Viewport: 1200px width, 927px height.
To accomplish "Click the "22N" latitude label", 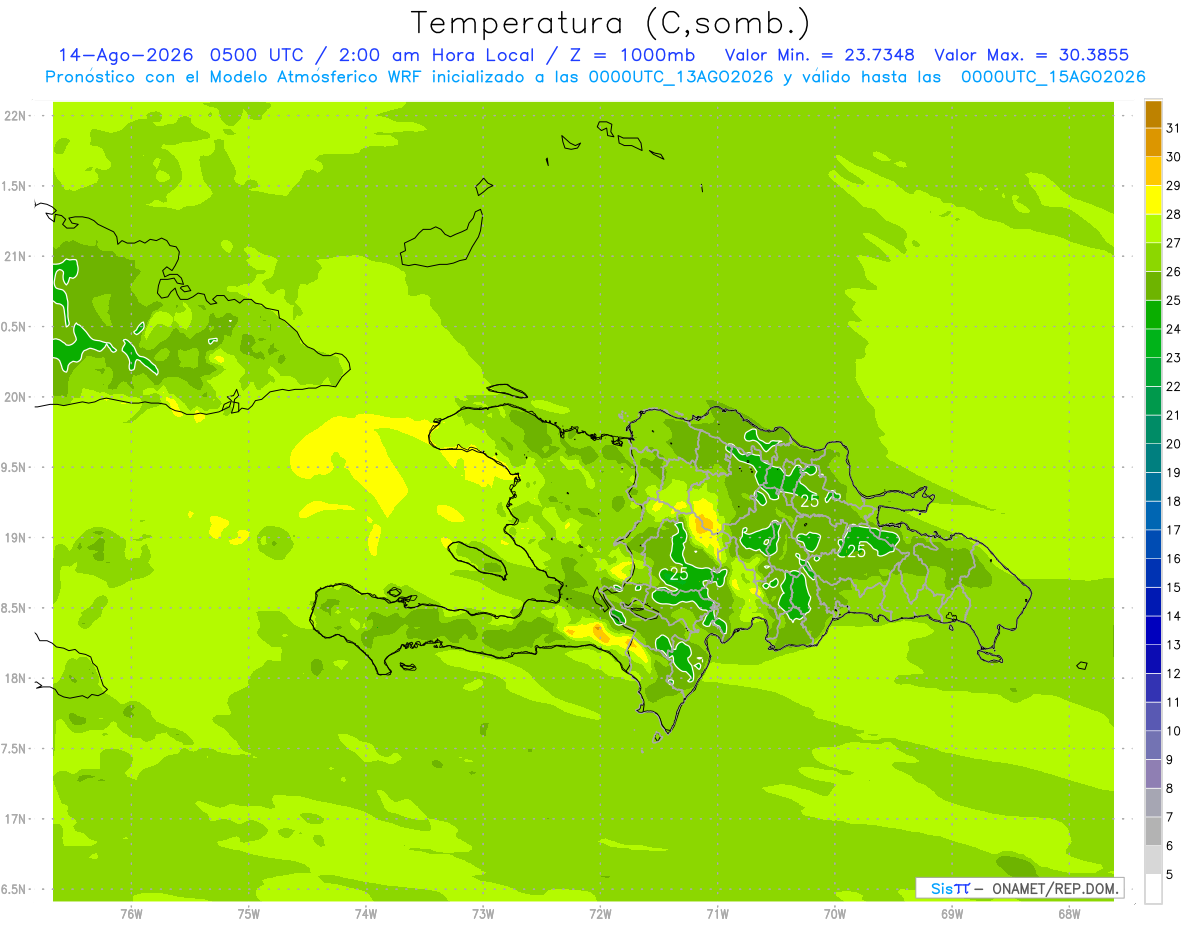I will pos(14,116).
